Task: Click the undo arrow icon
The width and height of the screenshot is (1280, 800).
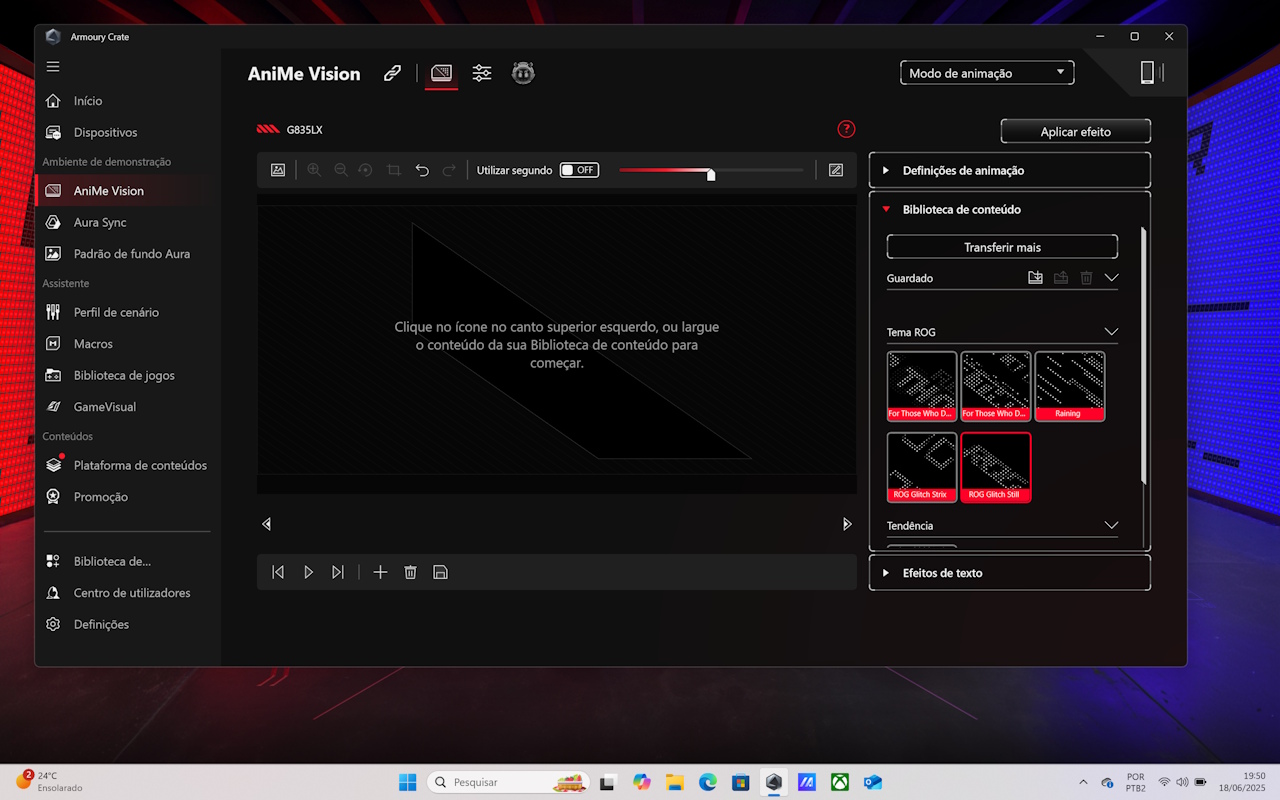Action: pyautogui.click(x=422, y=170)
